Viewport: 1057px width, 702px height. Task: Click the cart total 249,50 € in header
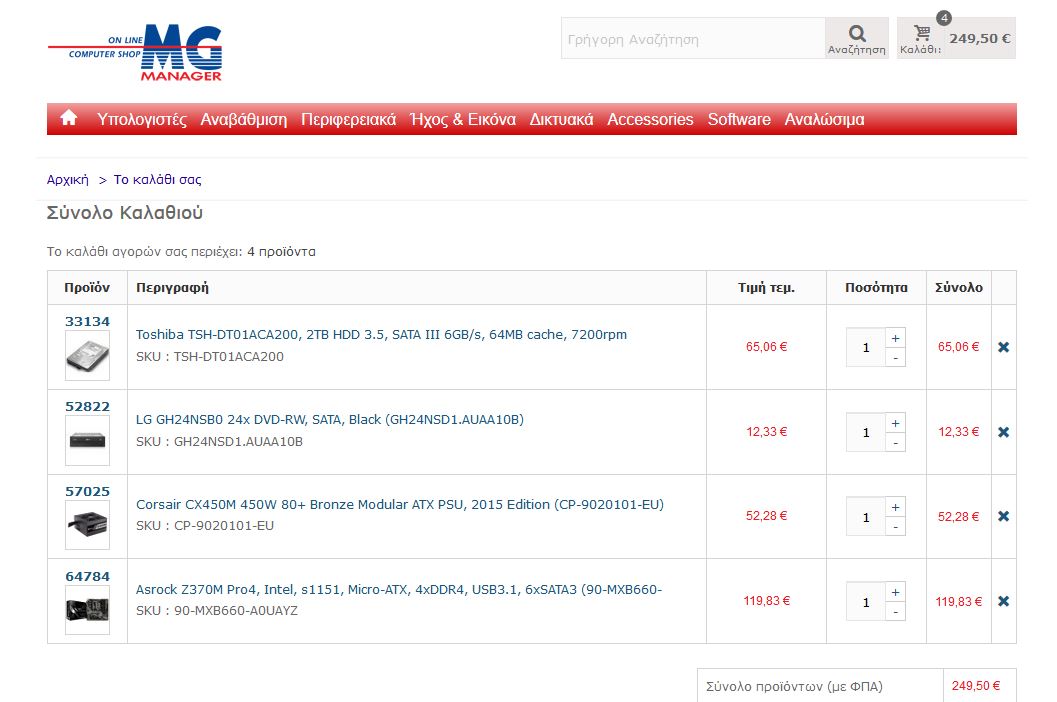(x=979, y=38)
